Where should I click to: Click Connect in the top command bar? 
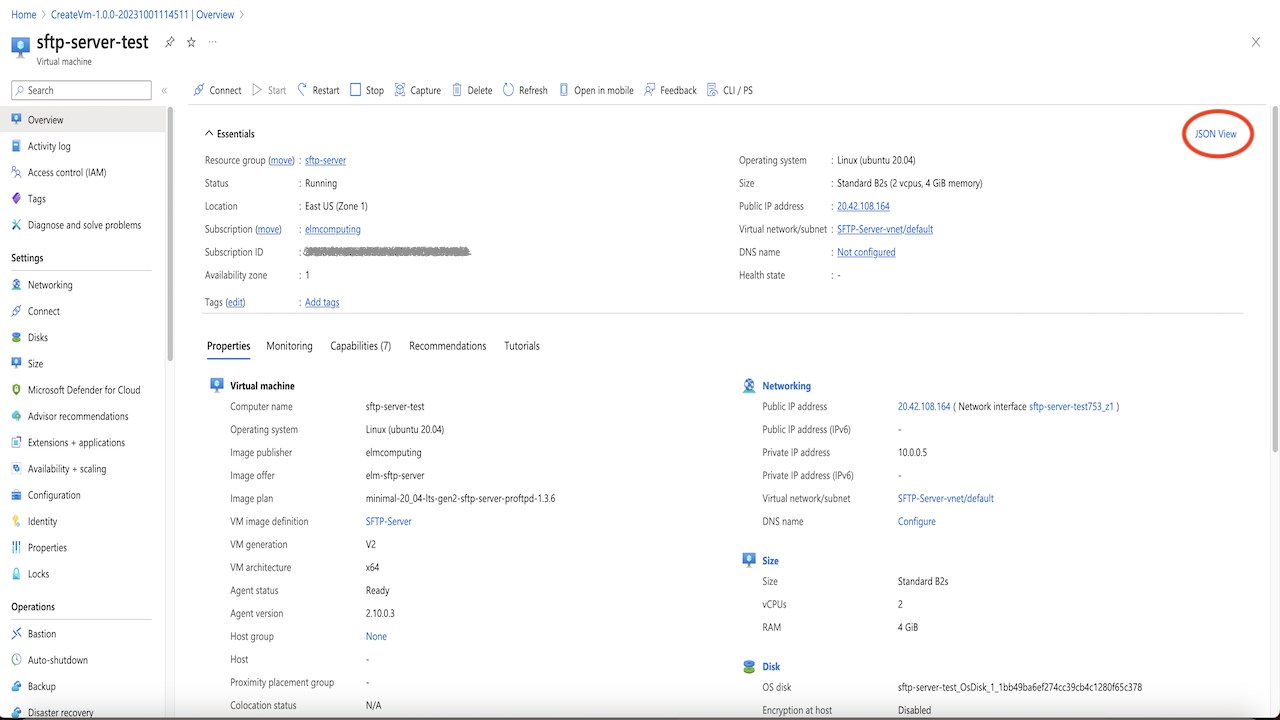(x=217, y=90)
